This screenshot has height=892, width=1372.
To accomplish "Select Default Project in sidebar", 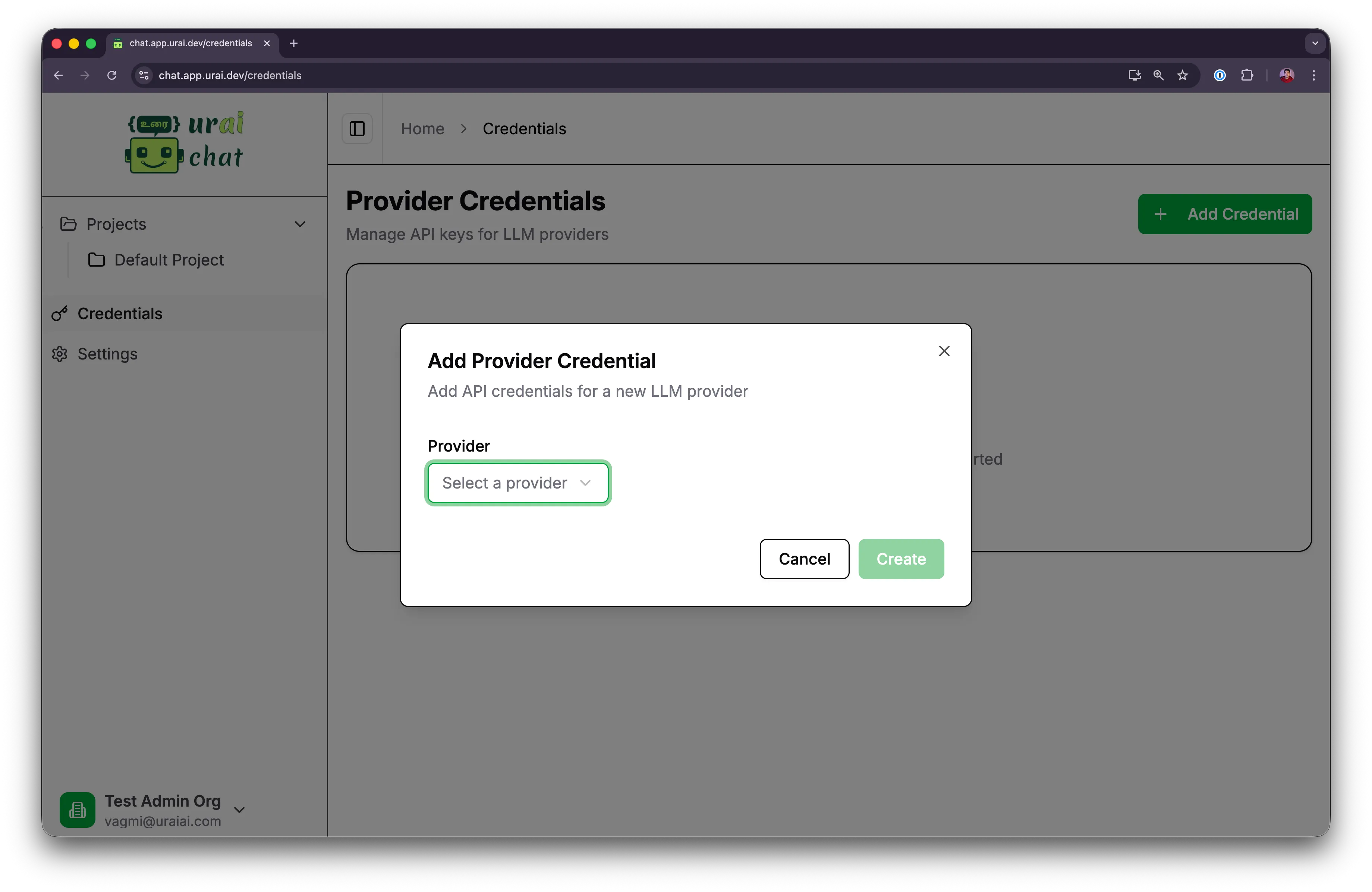I will (169, 260).
